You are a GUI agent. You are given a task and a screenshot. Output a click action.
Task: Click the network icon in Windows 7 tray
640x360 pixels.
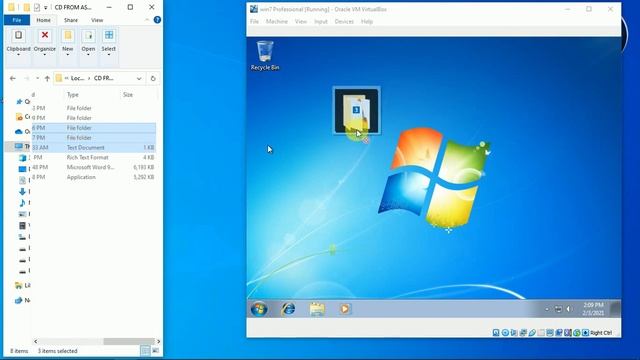pos(558,309)
